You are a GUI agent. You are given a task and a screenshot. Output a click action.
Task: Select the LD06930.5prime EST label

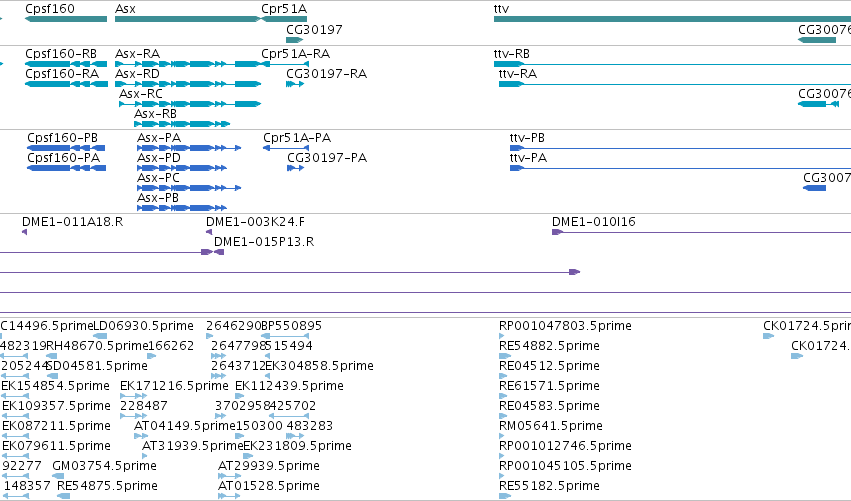pos(144,326)
